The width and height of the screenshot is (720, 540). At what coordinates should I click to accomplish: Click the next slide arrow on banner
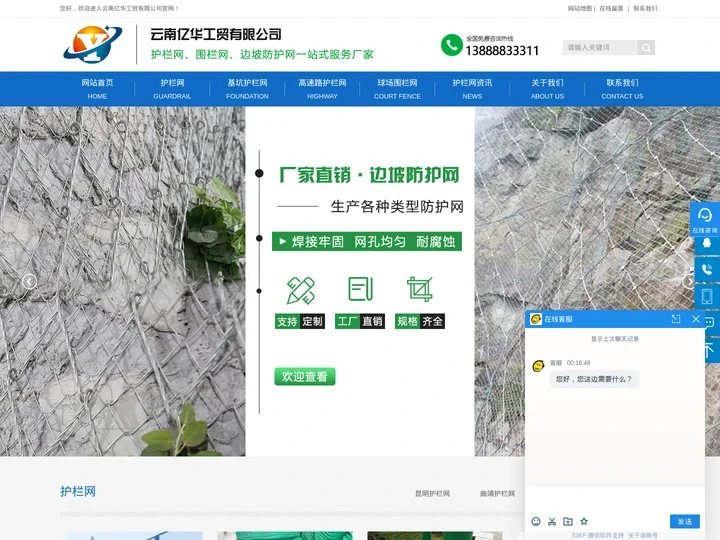(689, 281)
